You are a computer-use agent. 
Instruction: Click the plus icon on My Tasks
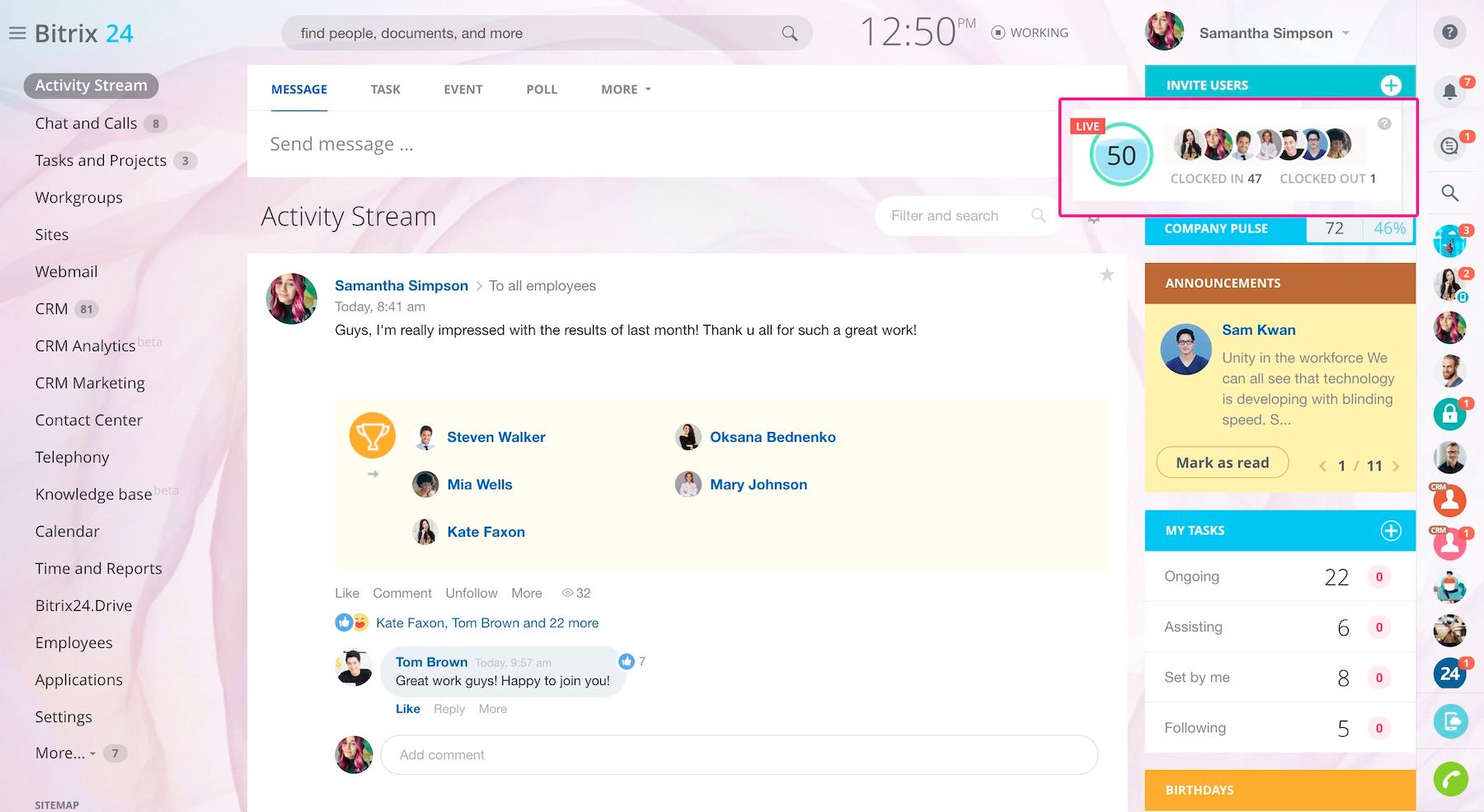point(1391,531)
